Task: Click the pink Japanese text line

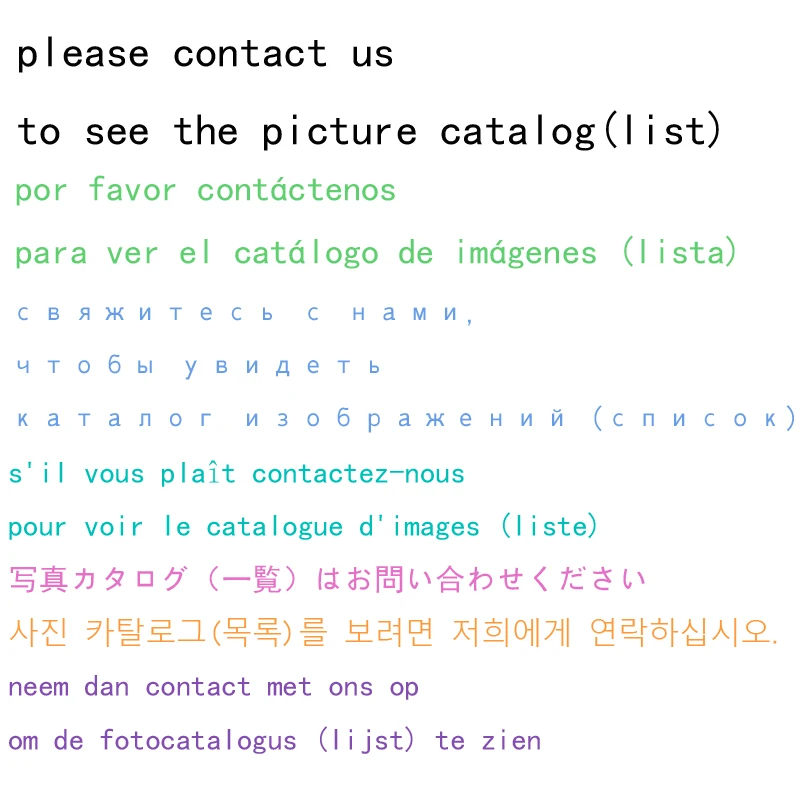Action: pos(327,579)
